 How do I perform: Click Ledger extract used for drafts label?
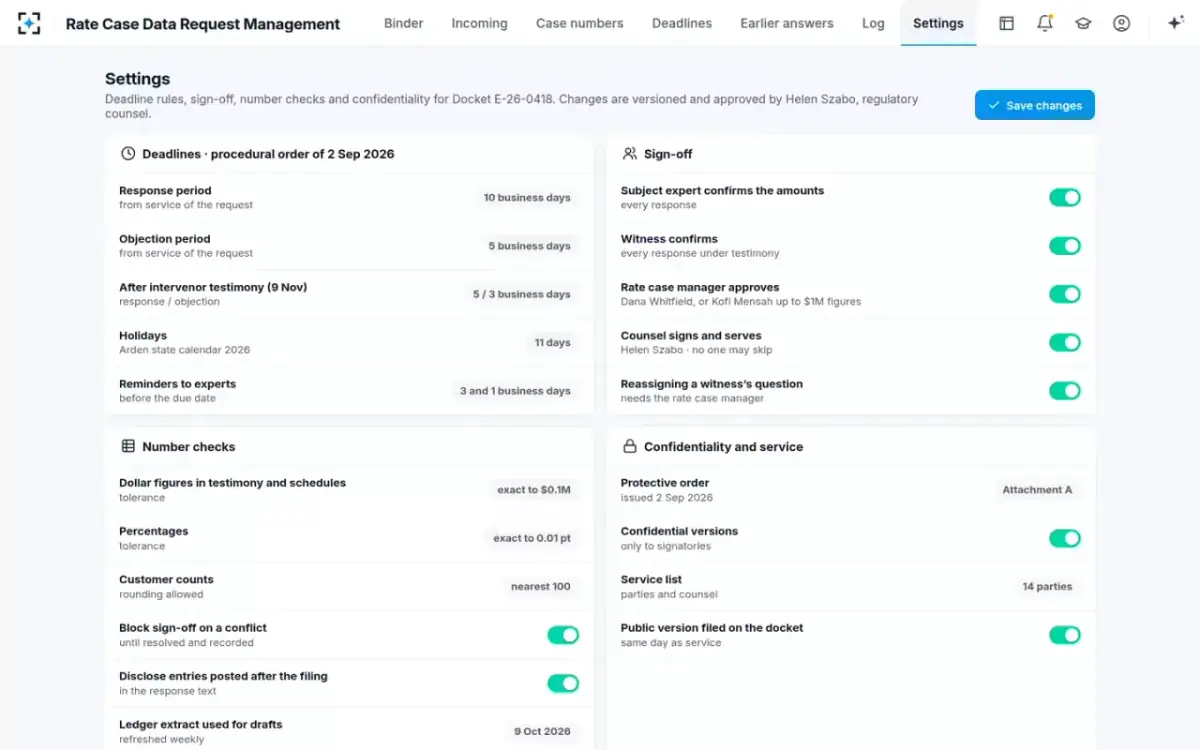pyautogui.click(x=201, y=724)
